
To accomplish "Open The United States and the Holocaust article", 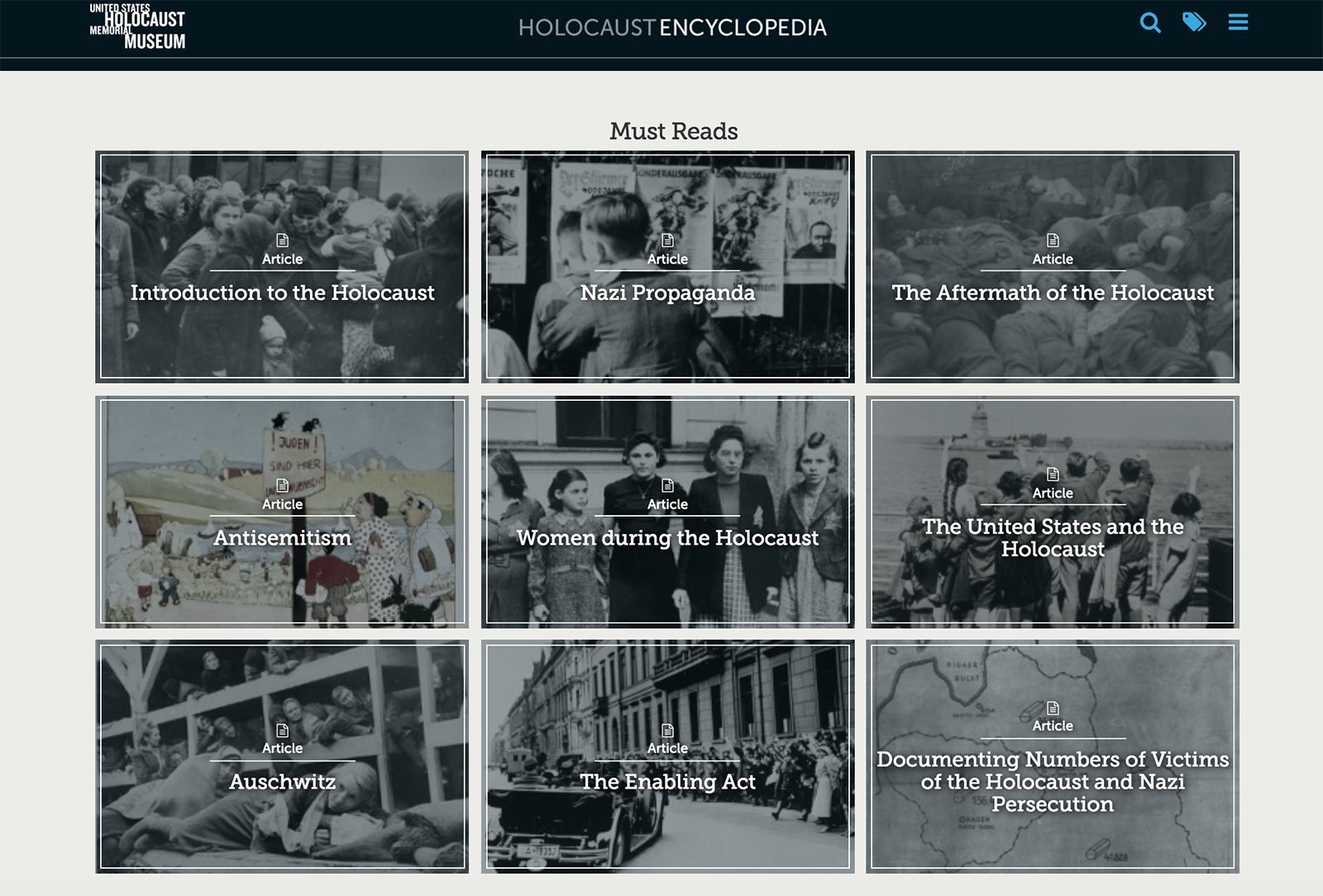I will click(1053, 537).
